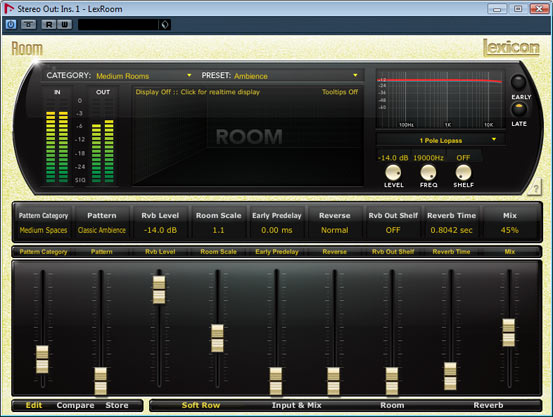
Task: Select the EARLY EQ round button
Action: (x=518, y=82)
